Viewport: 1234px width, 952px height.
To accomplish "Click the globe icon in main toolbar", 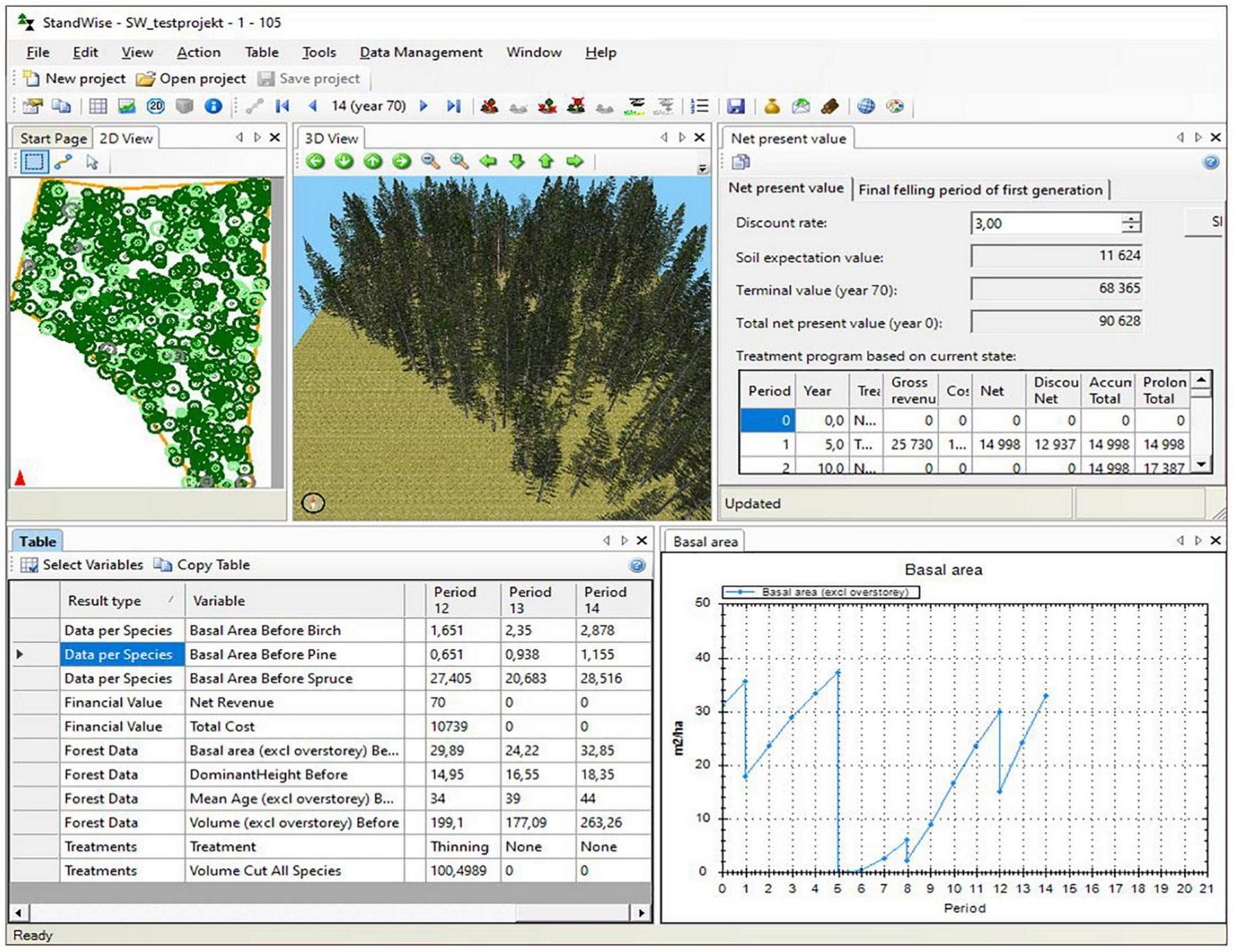I will coord(866,107).
